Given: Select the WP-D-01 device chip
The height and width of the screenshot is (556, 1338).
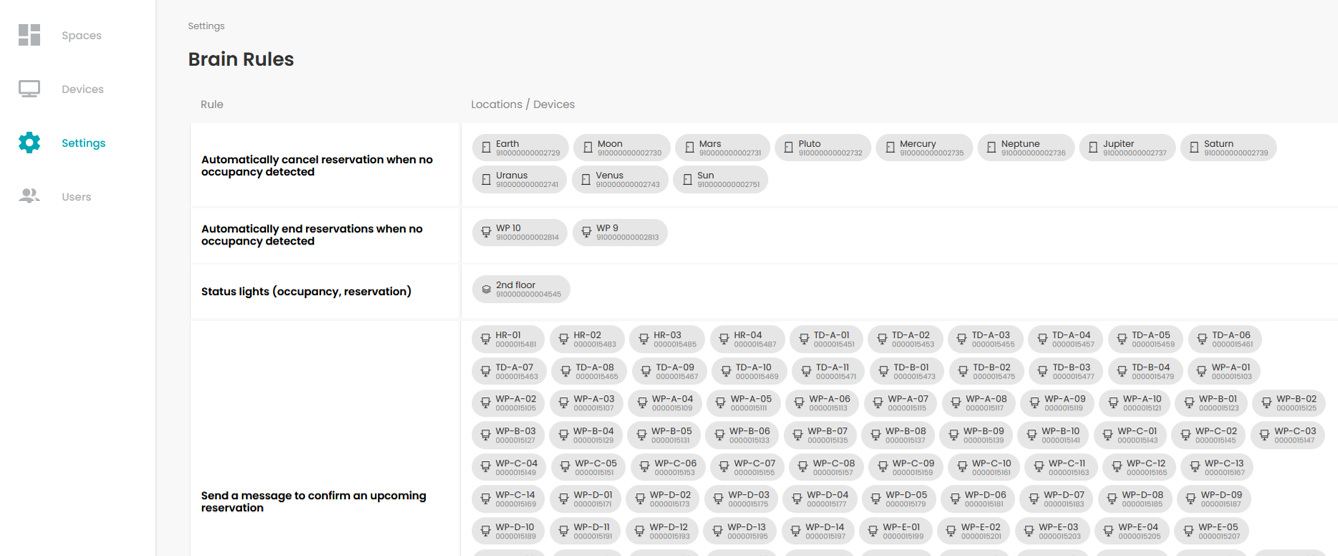Looking at the screenshot, I should 586,499.
